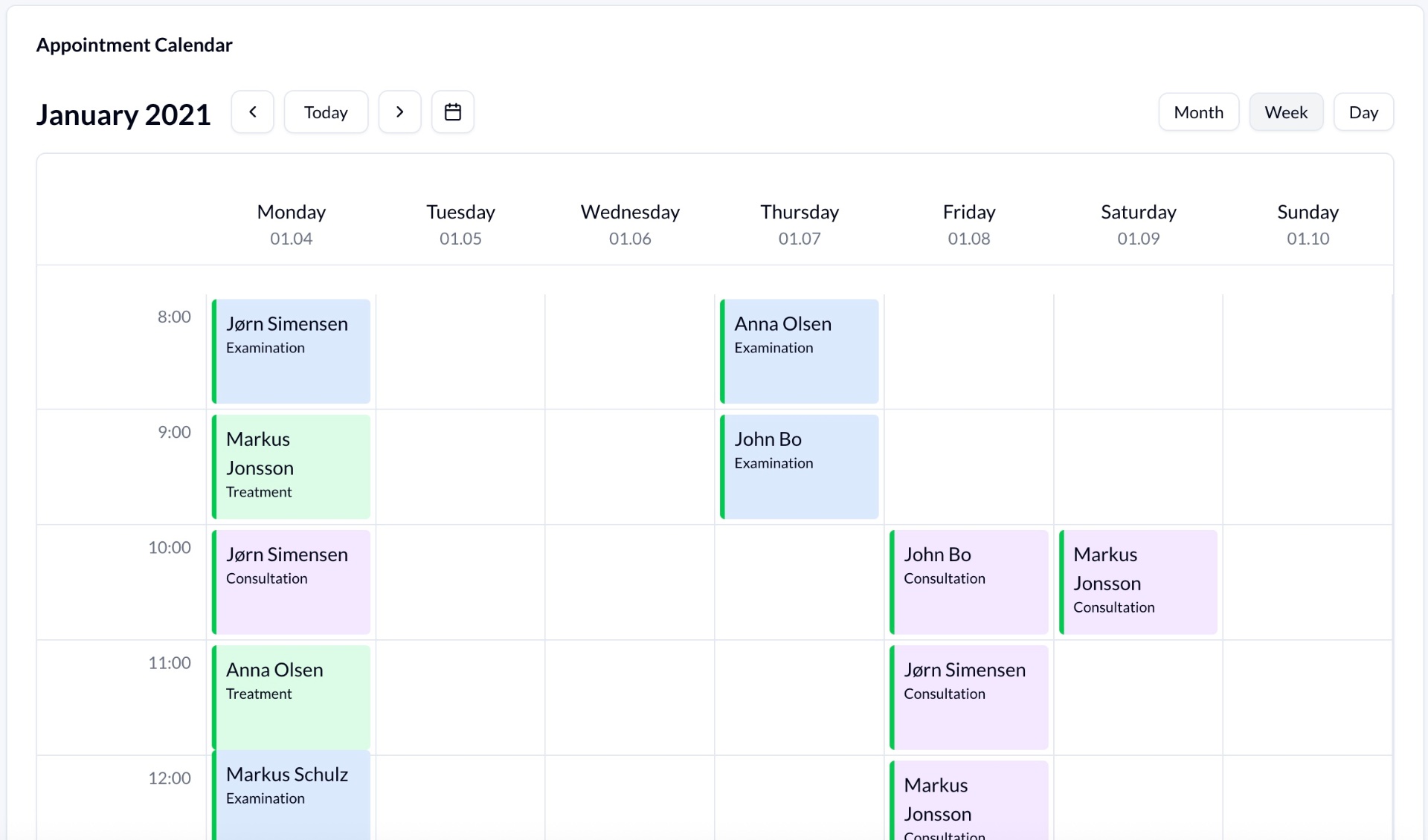Viewport: 1428px width, 840px height.
Task: Navigate to previous week with left chevron
Action: (252, 112)
